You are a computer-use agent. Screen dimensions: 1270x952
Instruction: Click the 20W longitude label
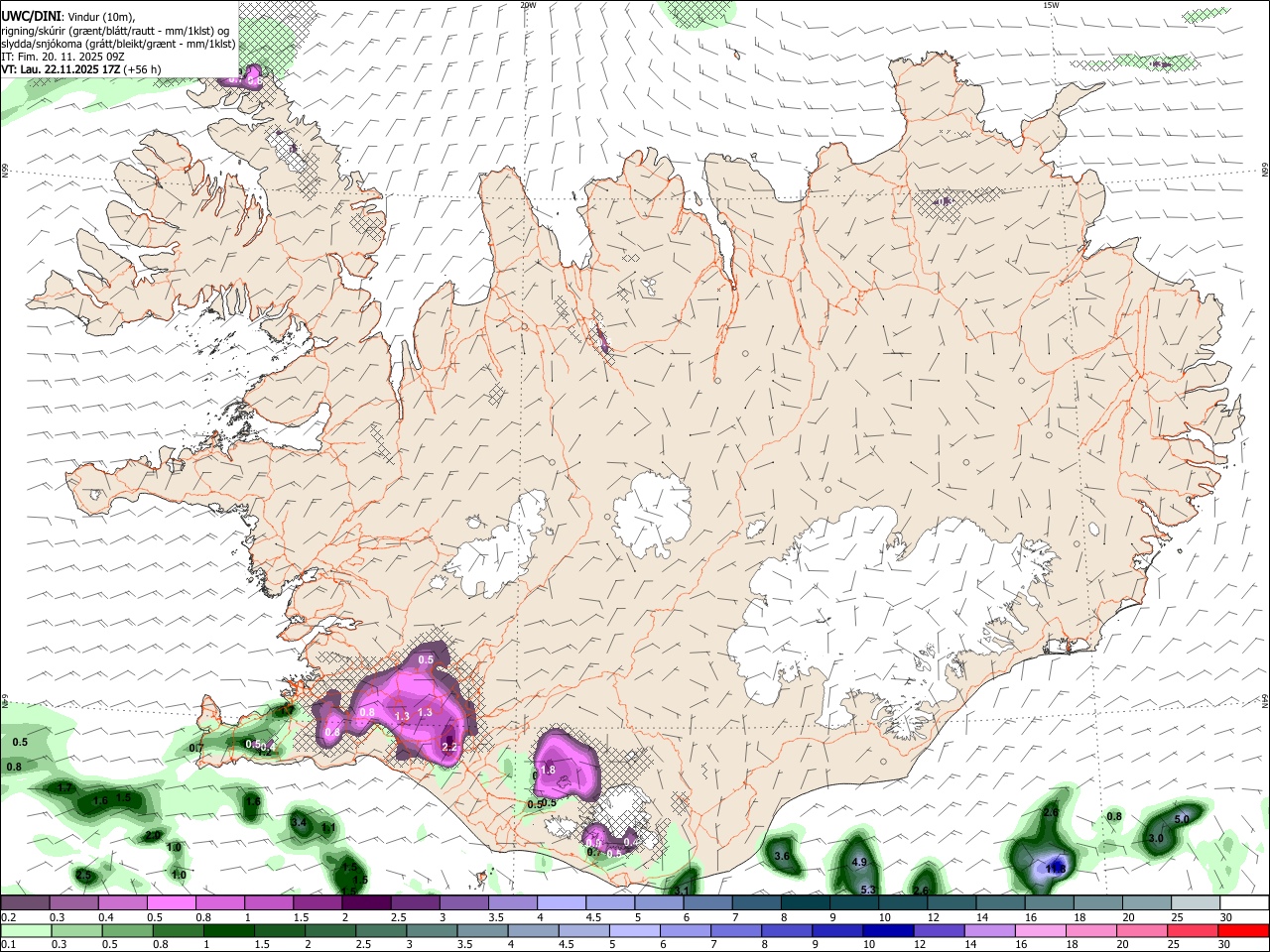click(x=528, y=5)
